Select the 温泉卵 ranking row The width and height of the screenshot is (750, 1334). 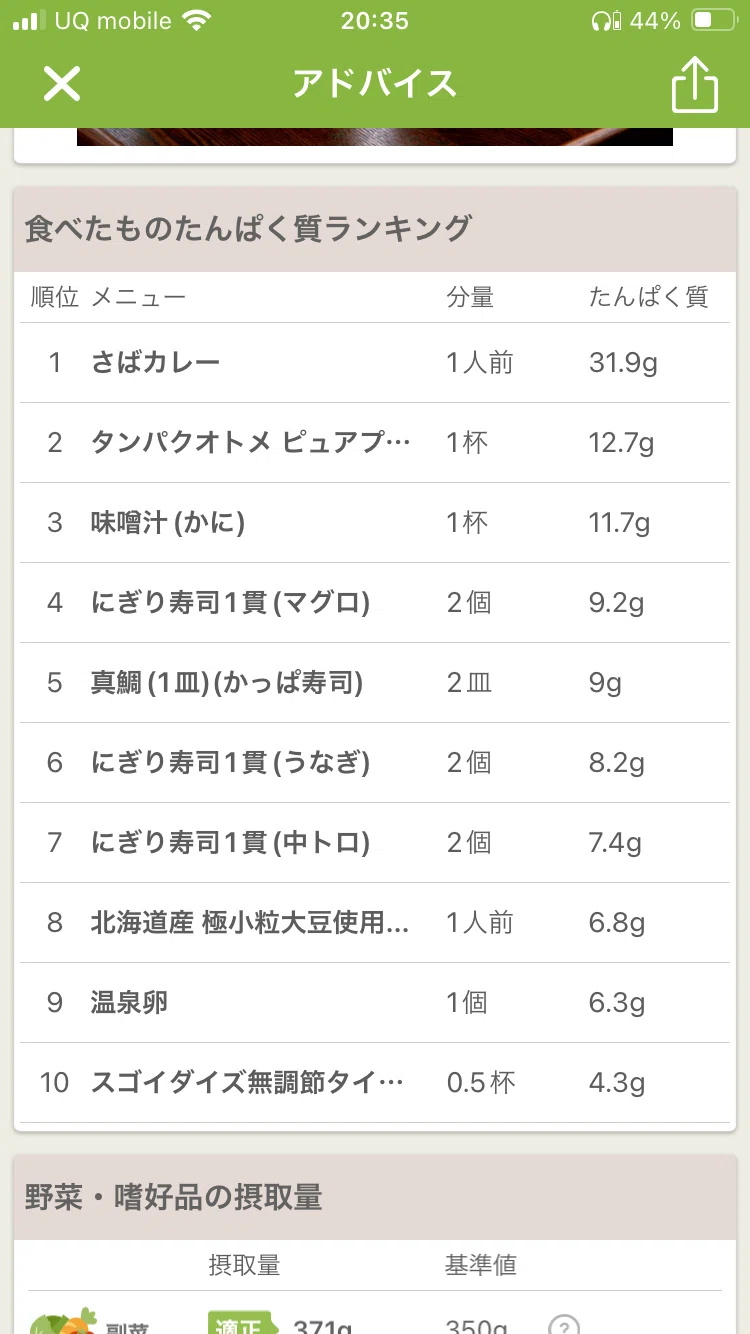[375, 1002]
